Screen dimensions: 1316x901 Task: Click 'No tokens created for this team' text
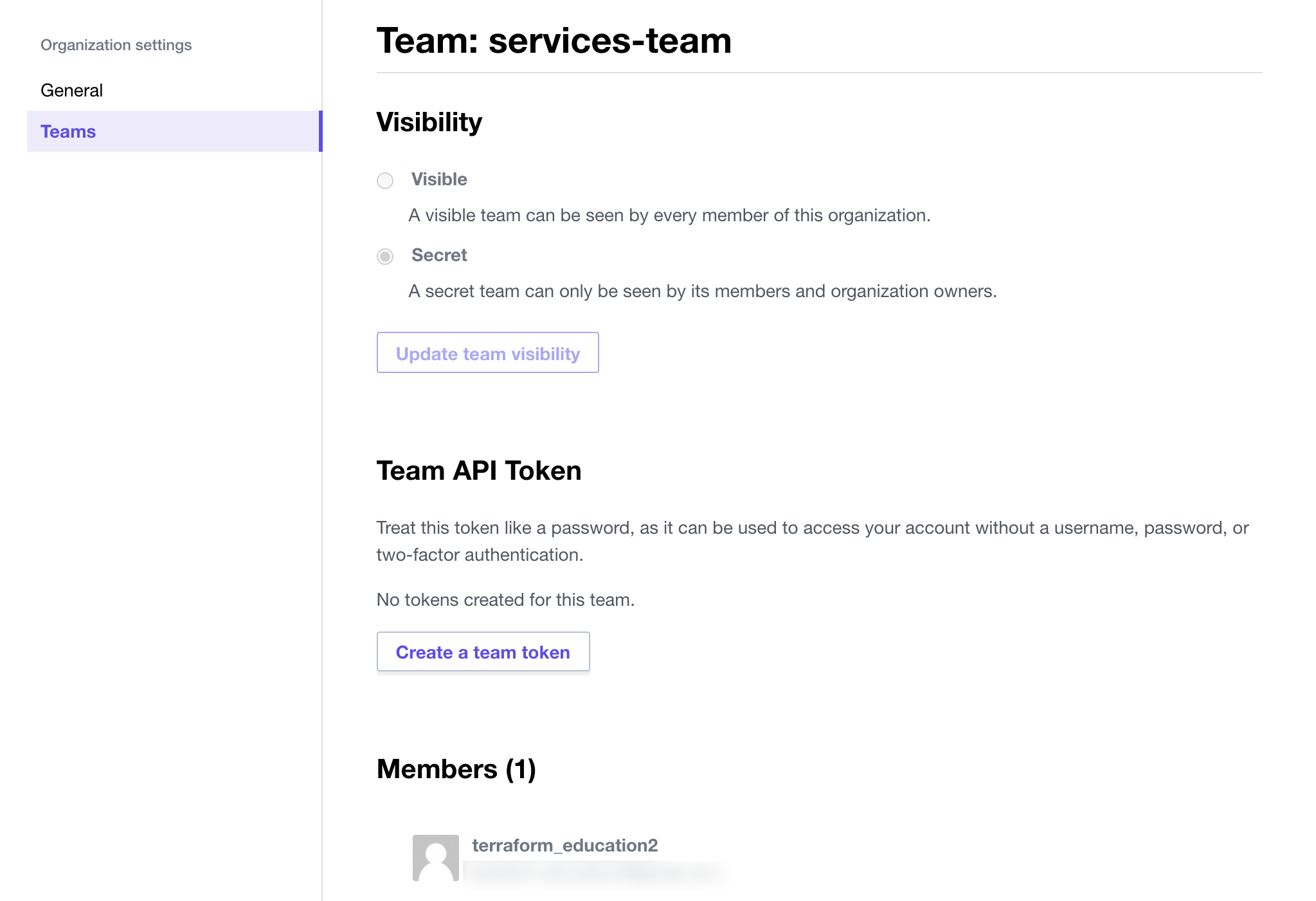(506, 600)
